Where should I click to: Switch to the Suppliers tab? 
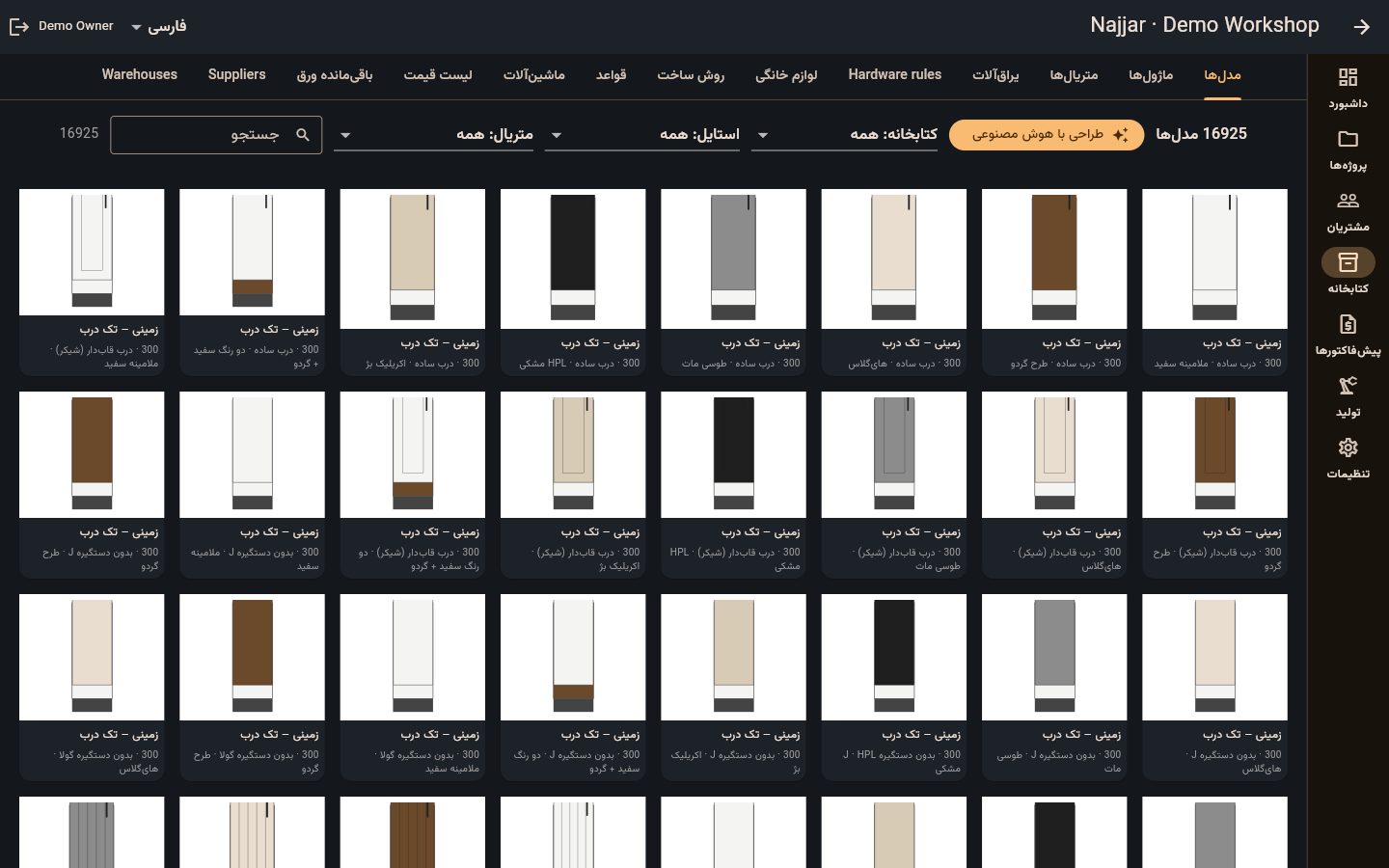click(x=236, y=74)
